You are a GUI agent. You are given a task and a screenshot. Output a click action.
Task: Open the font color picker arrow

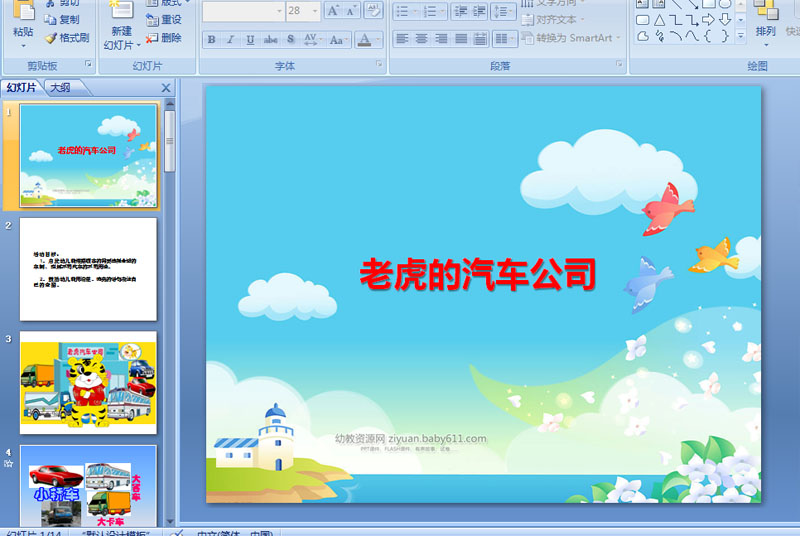pos(378,39)
